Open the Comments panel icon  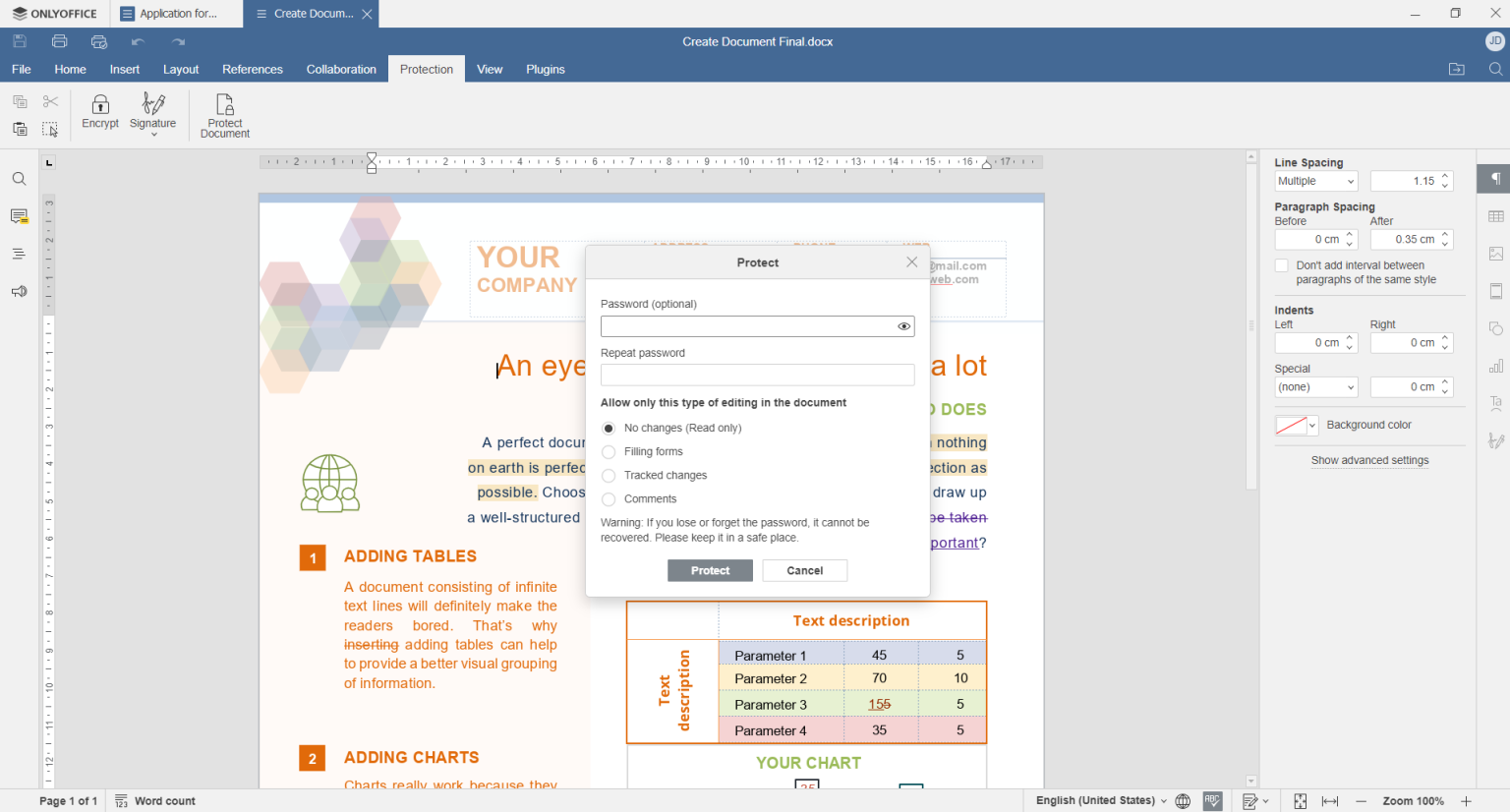[19, 216]
